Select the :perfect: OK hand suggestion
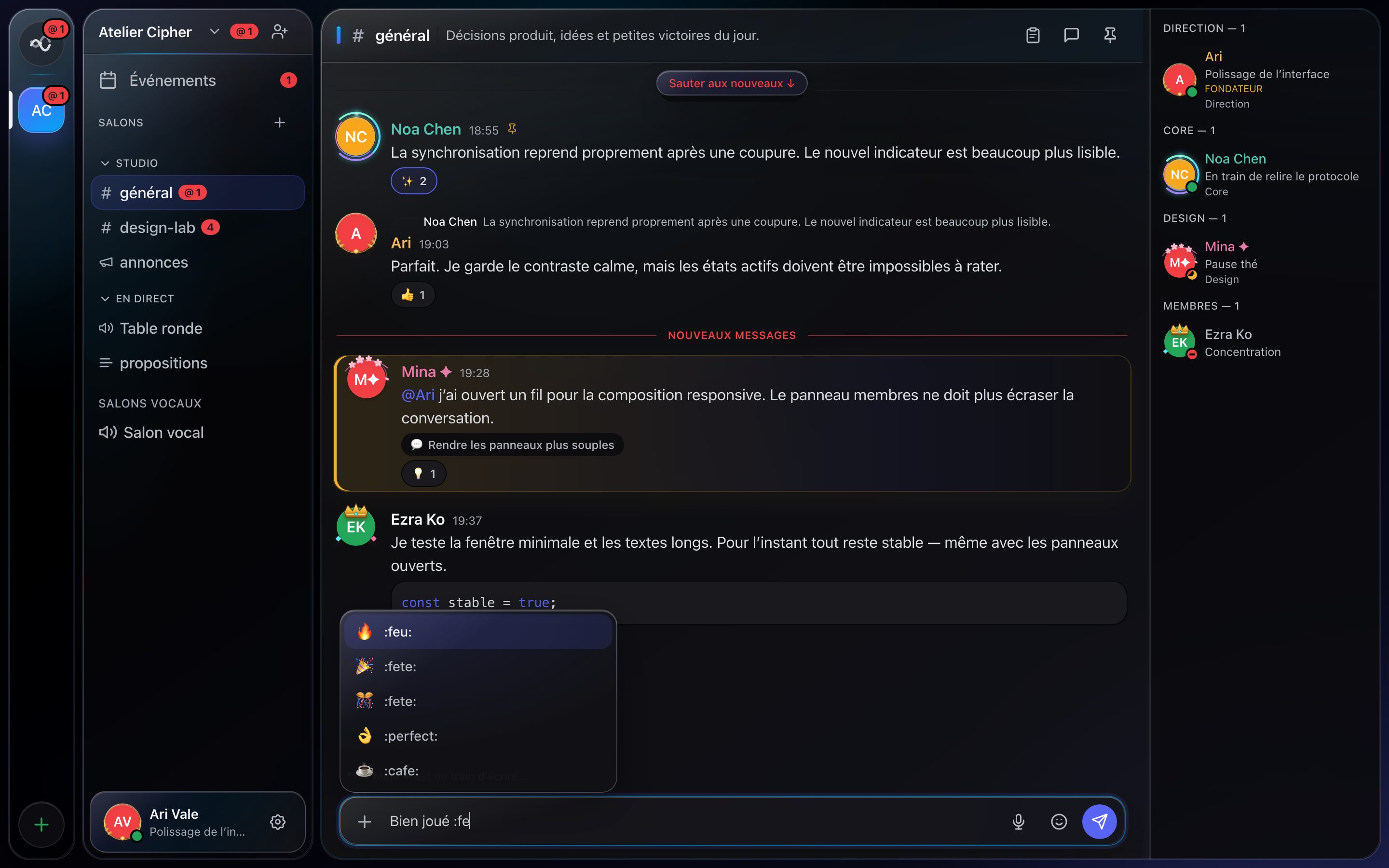 [478, 736]
